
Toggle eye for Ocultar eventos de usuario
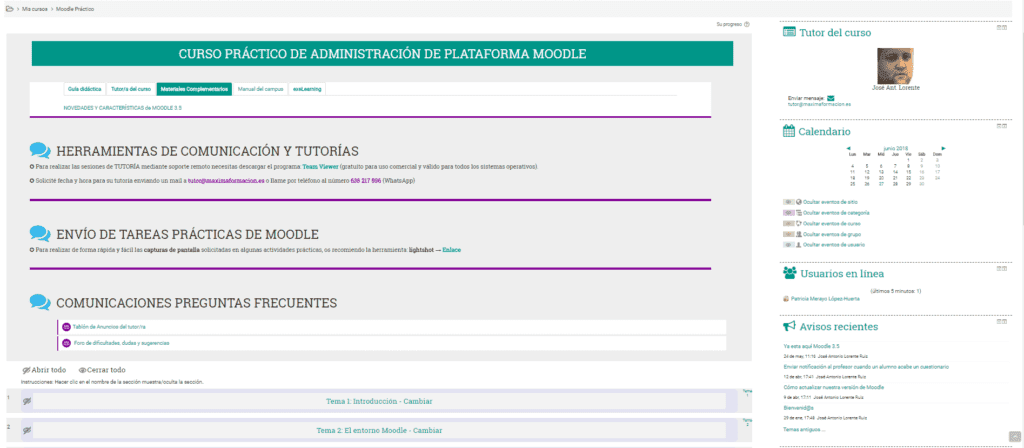[x=788, y=244]
